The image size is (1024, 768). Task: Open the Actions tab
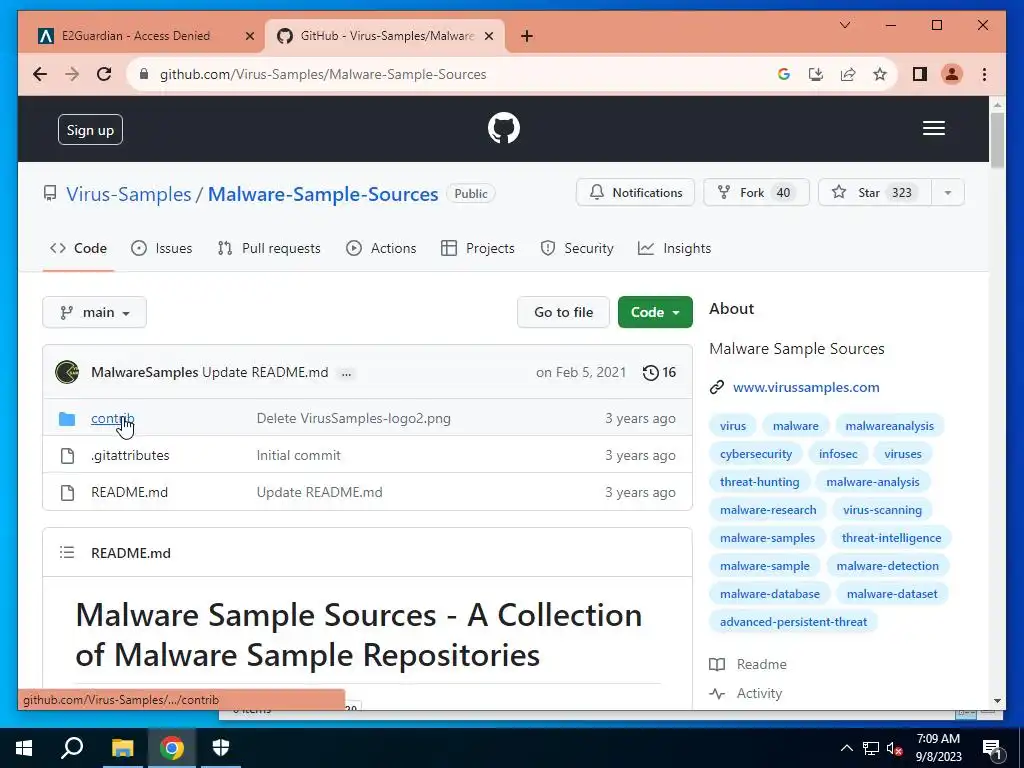[x=381, y=248]
